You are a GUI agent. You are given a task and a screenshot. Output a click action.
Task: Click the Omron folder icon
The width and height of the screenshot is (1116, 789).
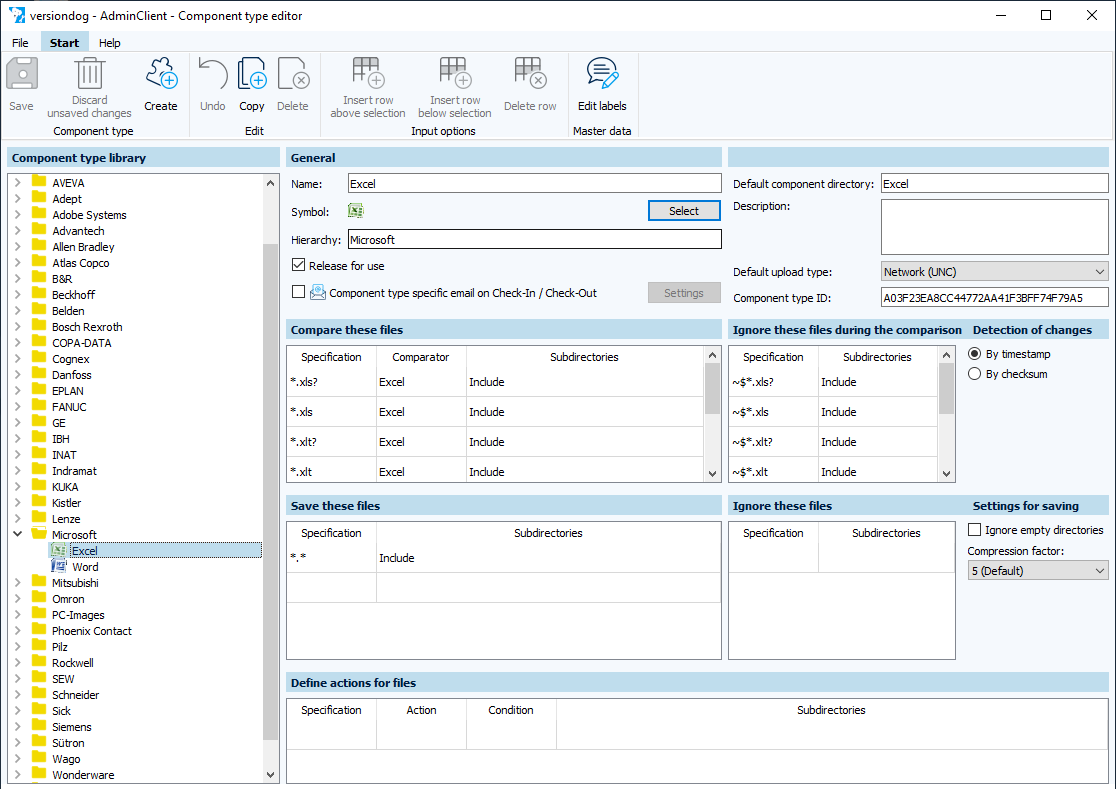[39, 598]
